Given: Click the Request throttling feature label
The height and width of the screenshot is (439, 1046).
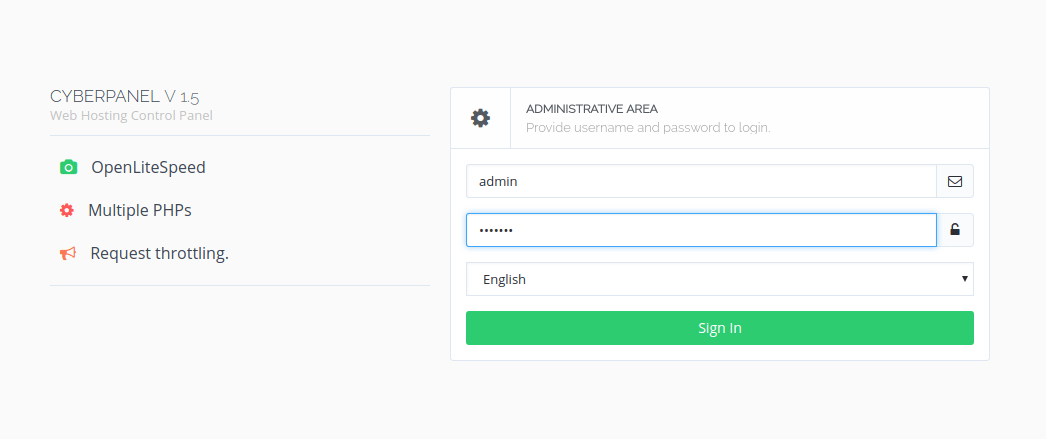Looking at the screenshot, I should 159,253.
